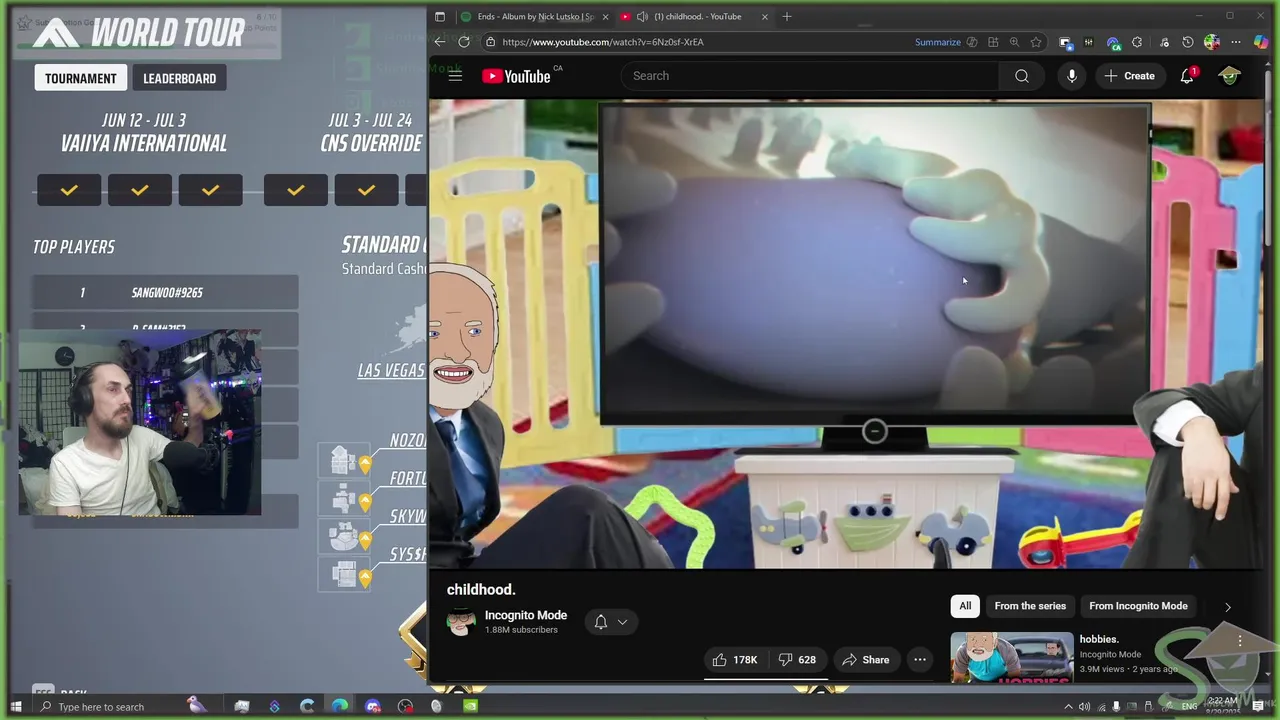1280x720 pixels.
Task: Add this page to favorites star icon
Action: [1036, 42]
